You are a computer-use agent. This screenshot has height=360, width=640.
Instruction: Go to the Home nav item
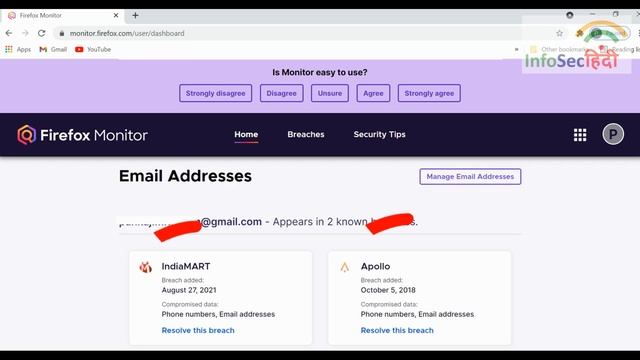coord(246,134)
